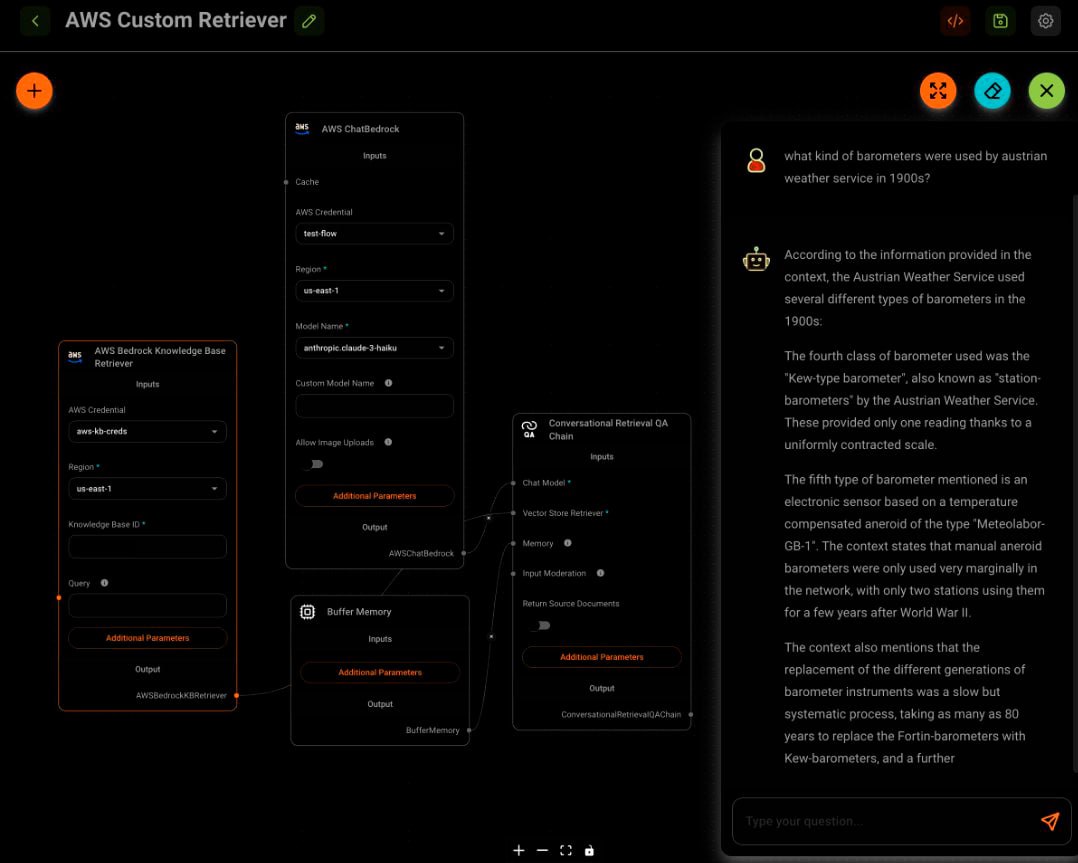This screenshot has width=1078, height=863.
Task: Select the AWS ChatBedrock node logo
Action: (302, 129)
